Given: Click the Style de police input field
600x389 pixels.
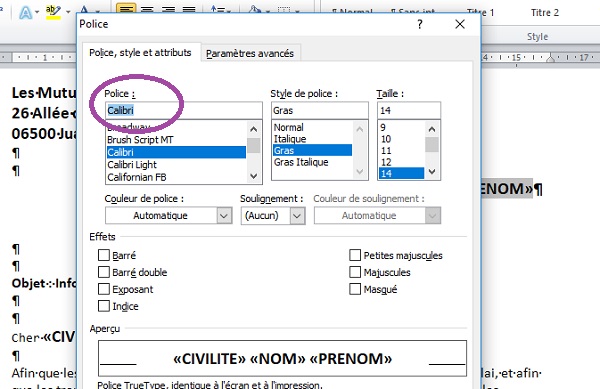Looking at the screenshot, I should click(x=320, y=111).
